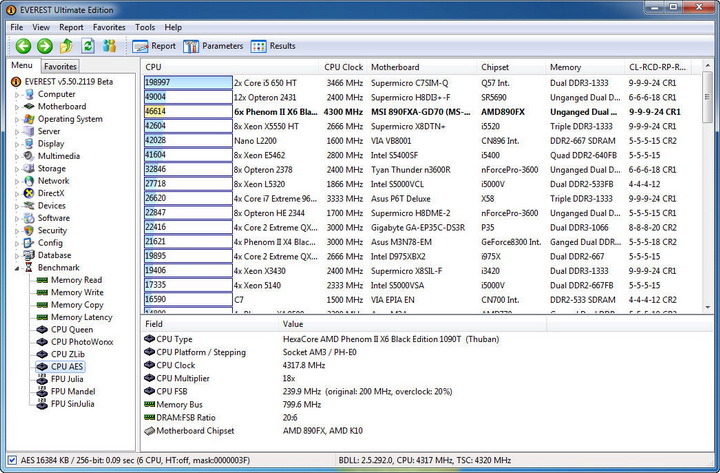The image size is (720, 473).
Task: Select the highlighted 46614 Phenom II score bar
Action: [x=188, y=112]
